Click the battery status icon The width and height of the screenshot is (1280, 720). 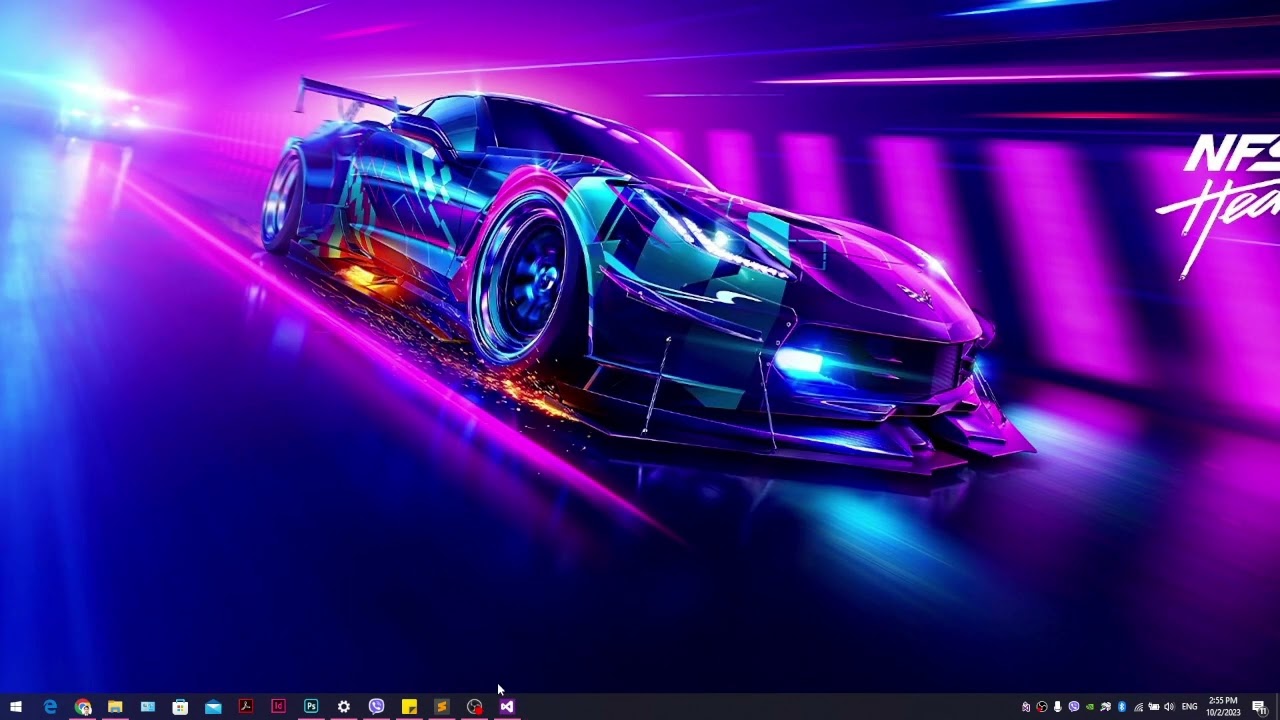[x=1154, y=707]
